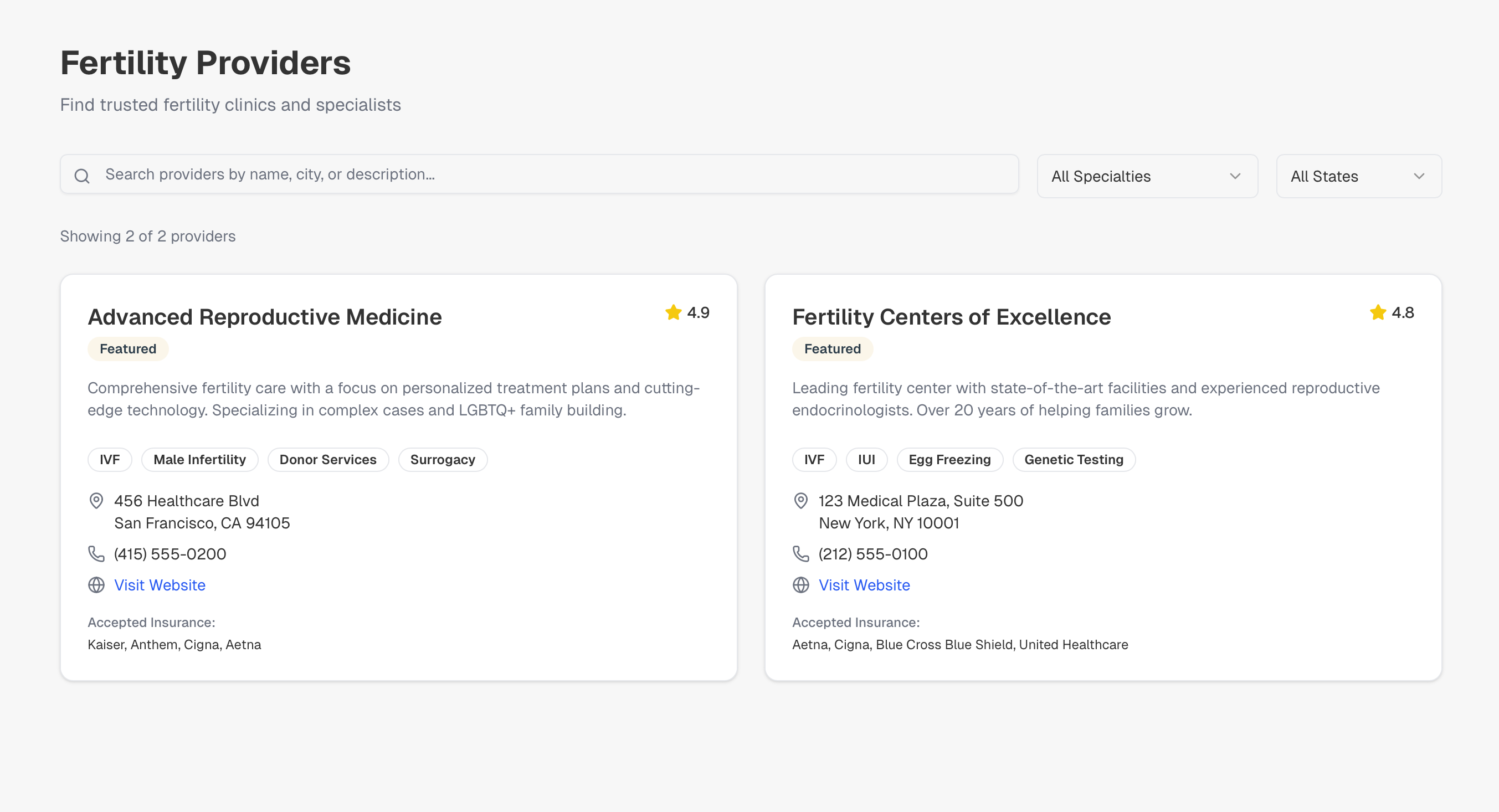Click the star rating icon on Advanced Reproductive Medicine
Image resolution: width=1499 pixels, height=812 pixels.
(x=673, y=312)
